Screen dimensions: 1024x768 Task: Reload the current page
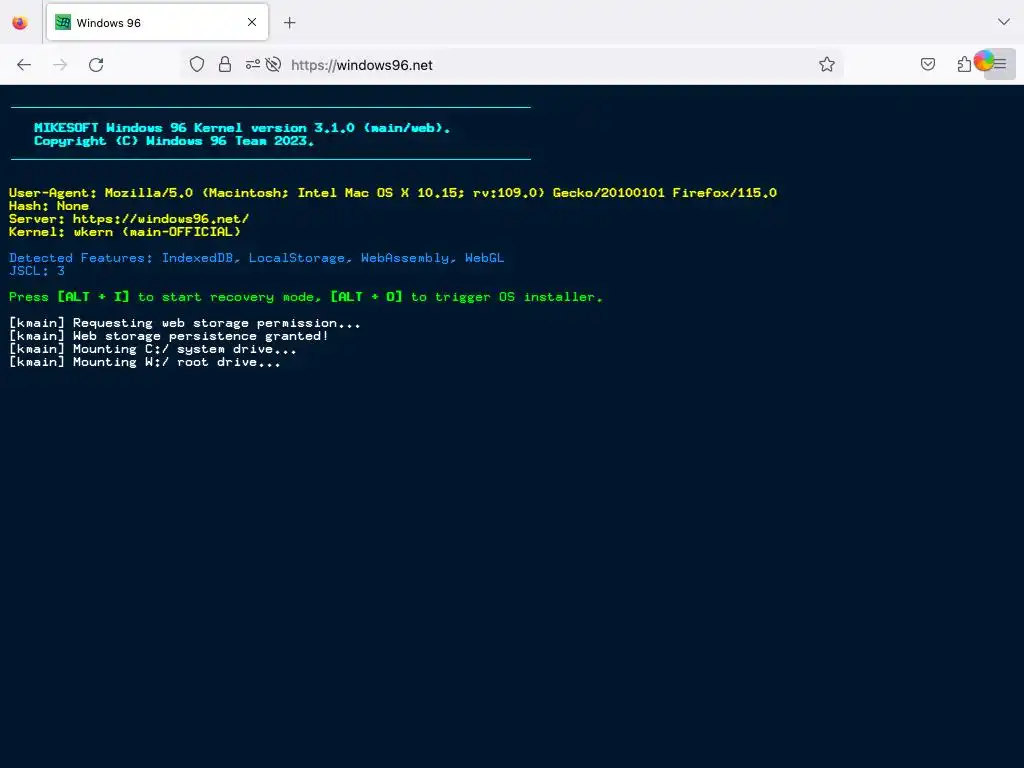(96, 65)
